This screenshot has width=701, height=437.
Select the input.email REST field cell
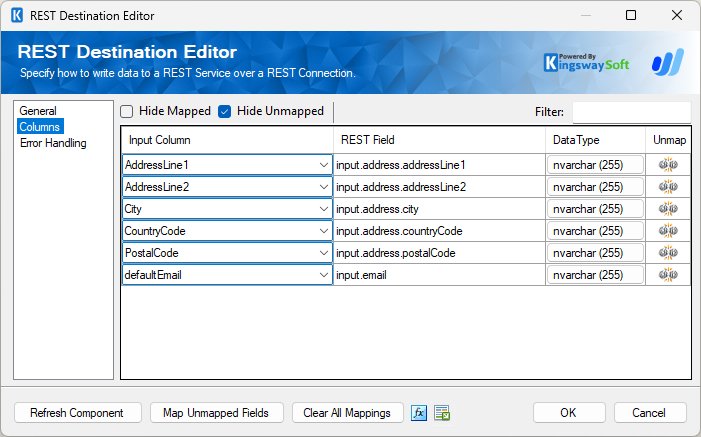coord(439,274)
